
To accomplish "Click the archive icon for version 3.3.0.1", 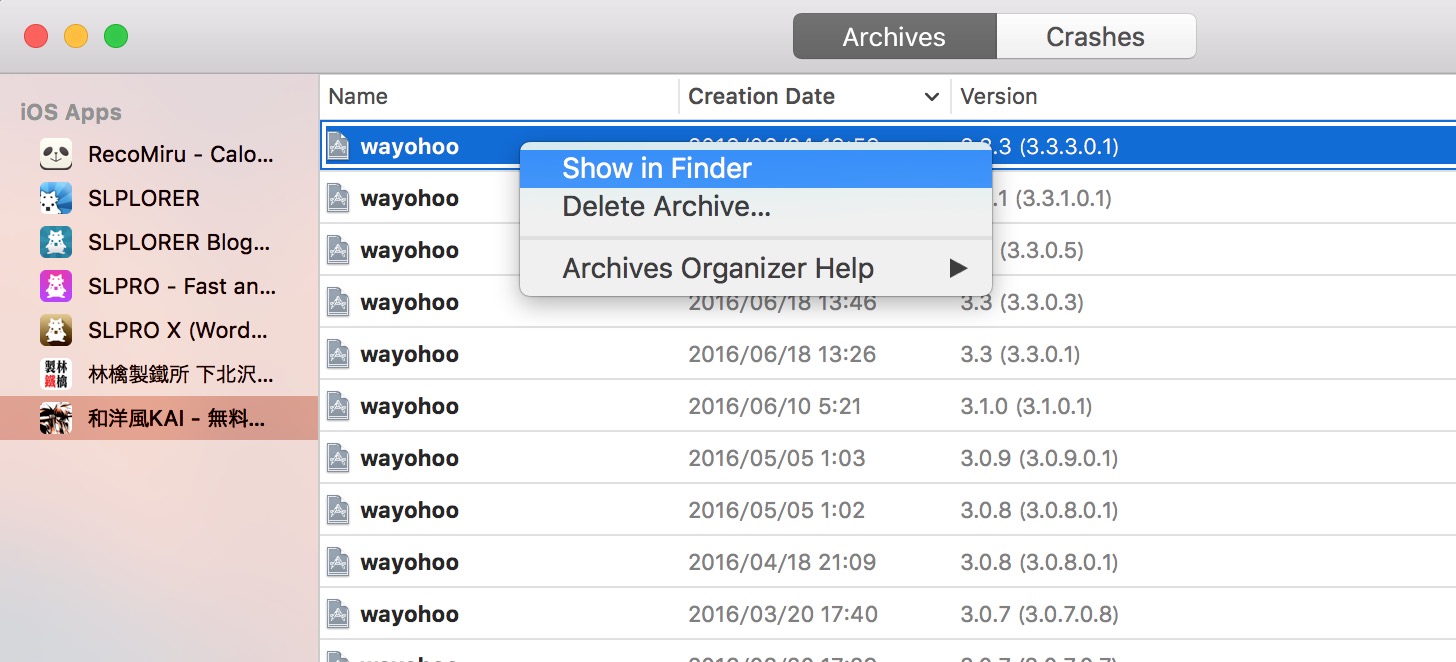I will (338, 354).
